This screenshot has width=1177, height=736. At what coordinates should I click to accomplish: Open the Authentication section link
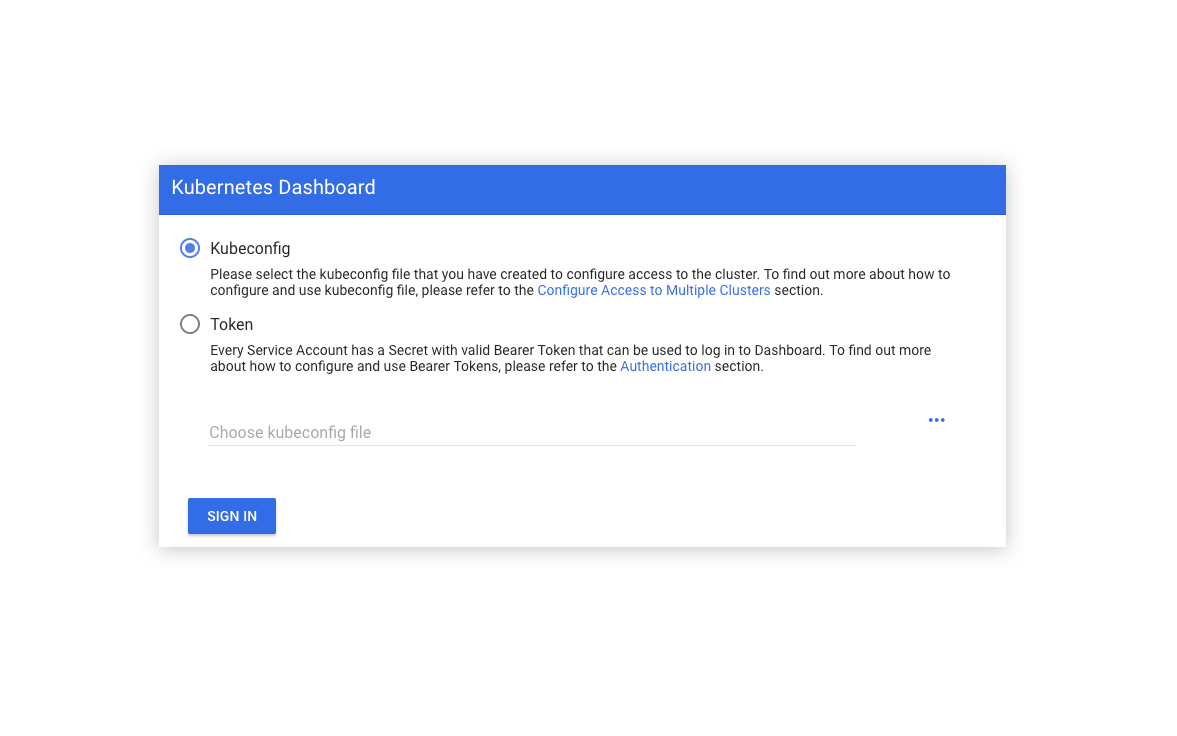(x=665, y=366)
